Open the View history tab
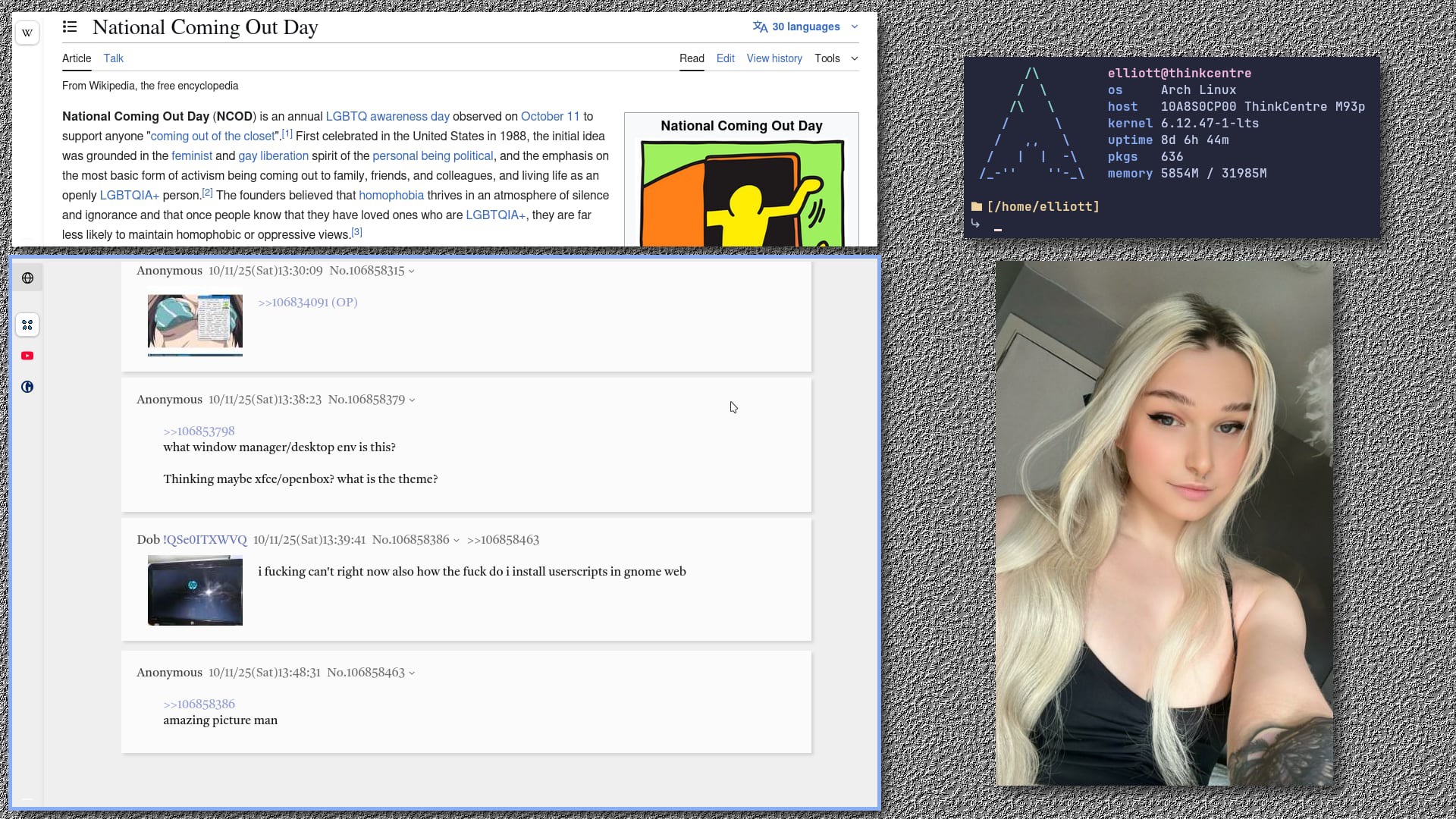 [773, 58]
